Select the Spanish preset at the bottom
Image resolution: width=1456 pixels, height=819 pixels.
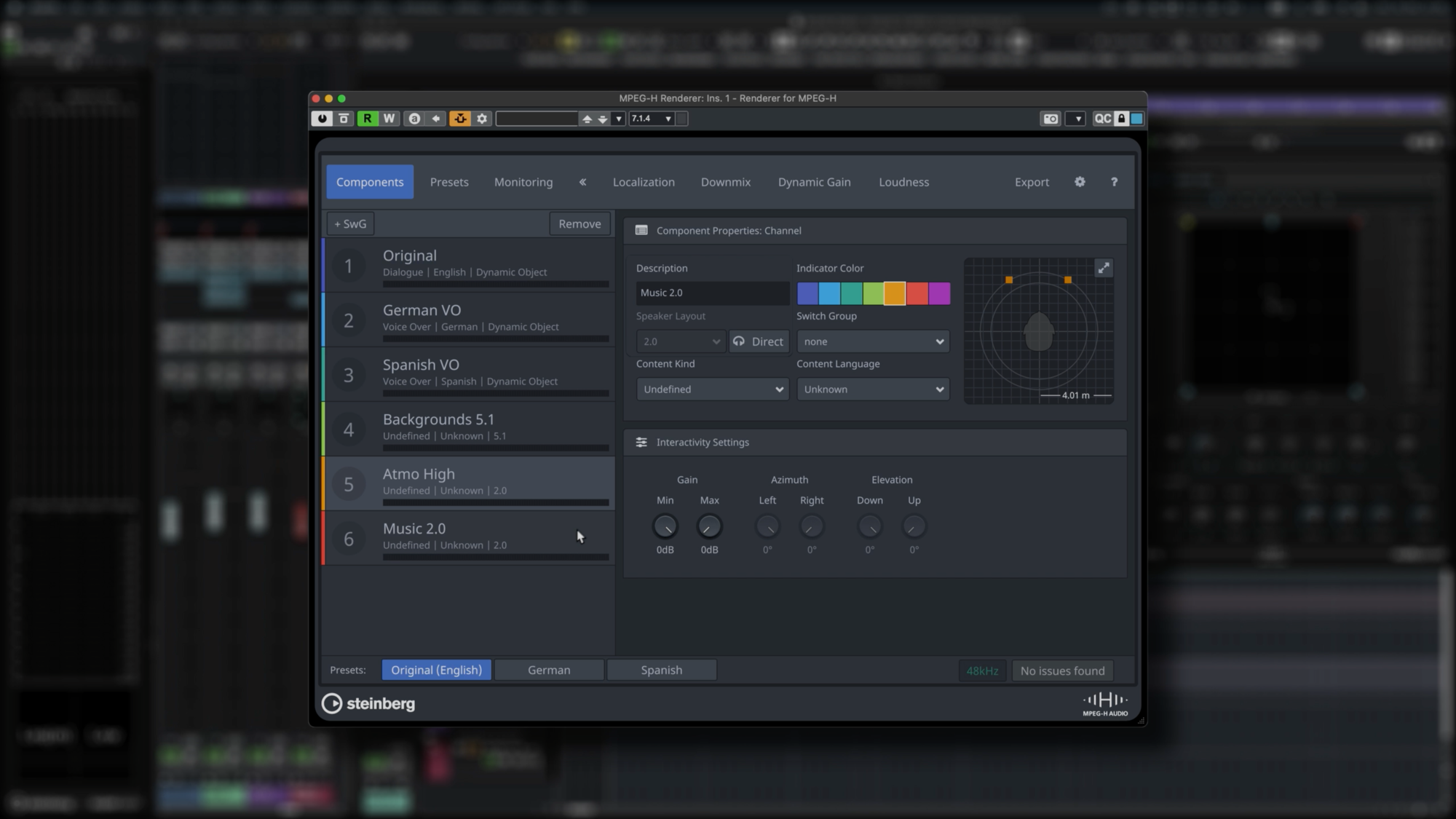click(661, 669)
